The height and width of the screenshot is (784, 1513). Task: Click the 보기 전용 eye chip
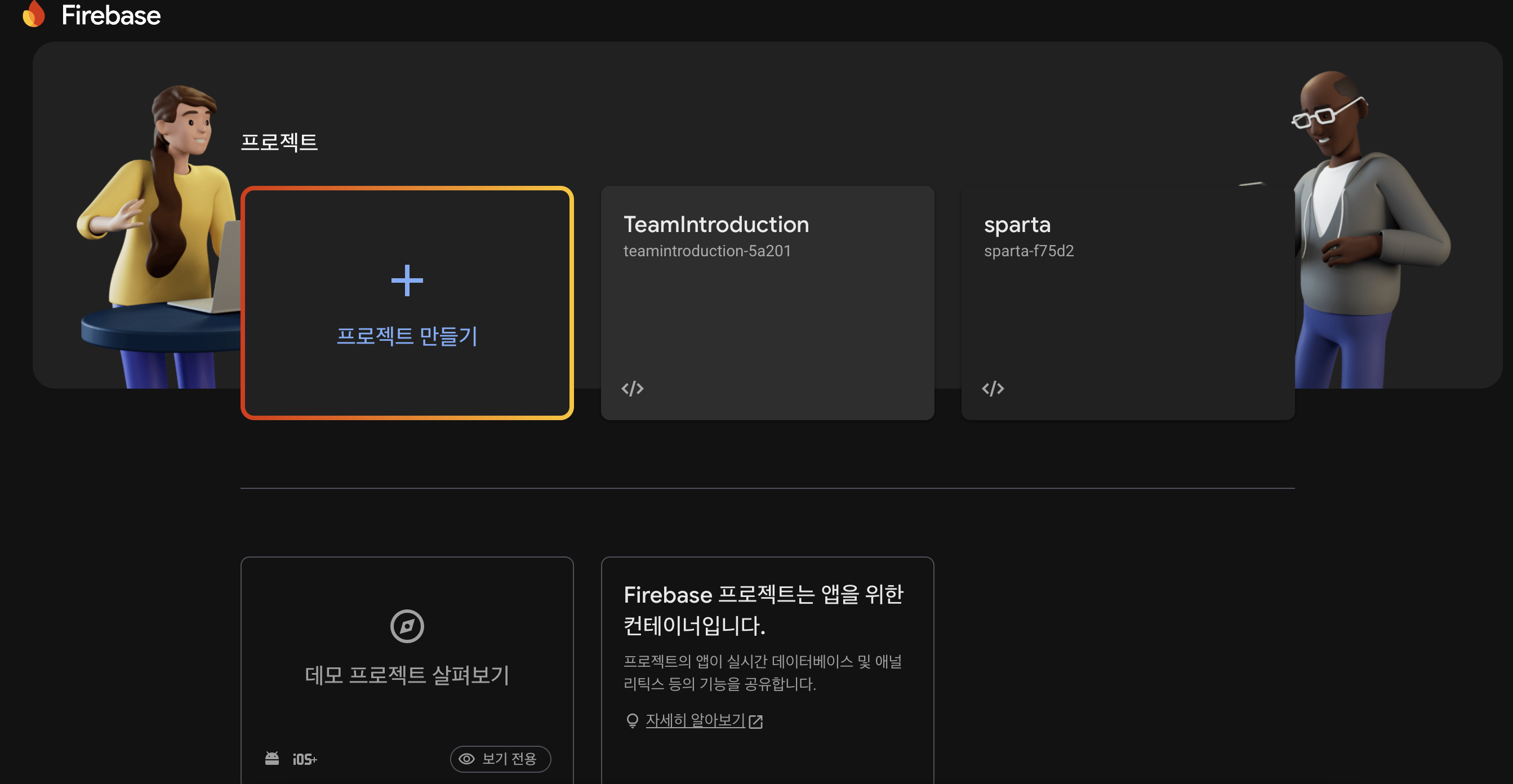pyautogui.click(x=500, y=759)
